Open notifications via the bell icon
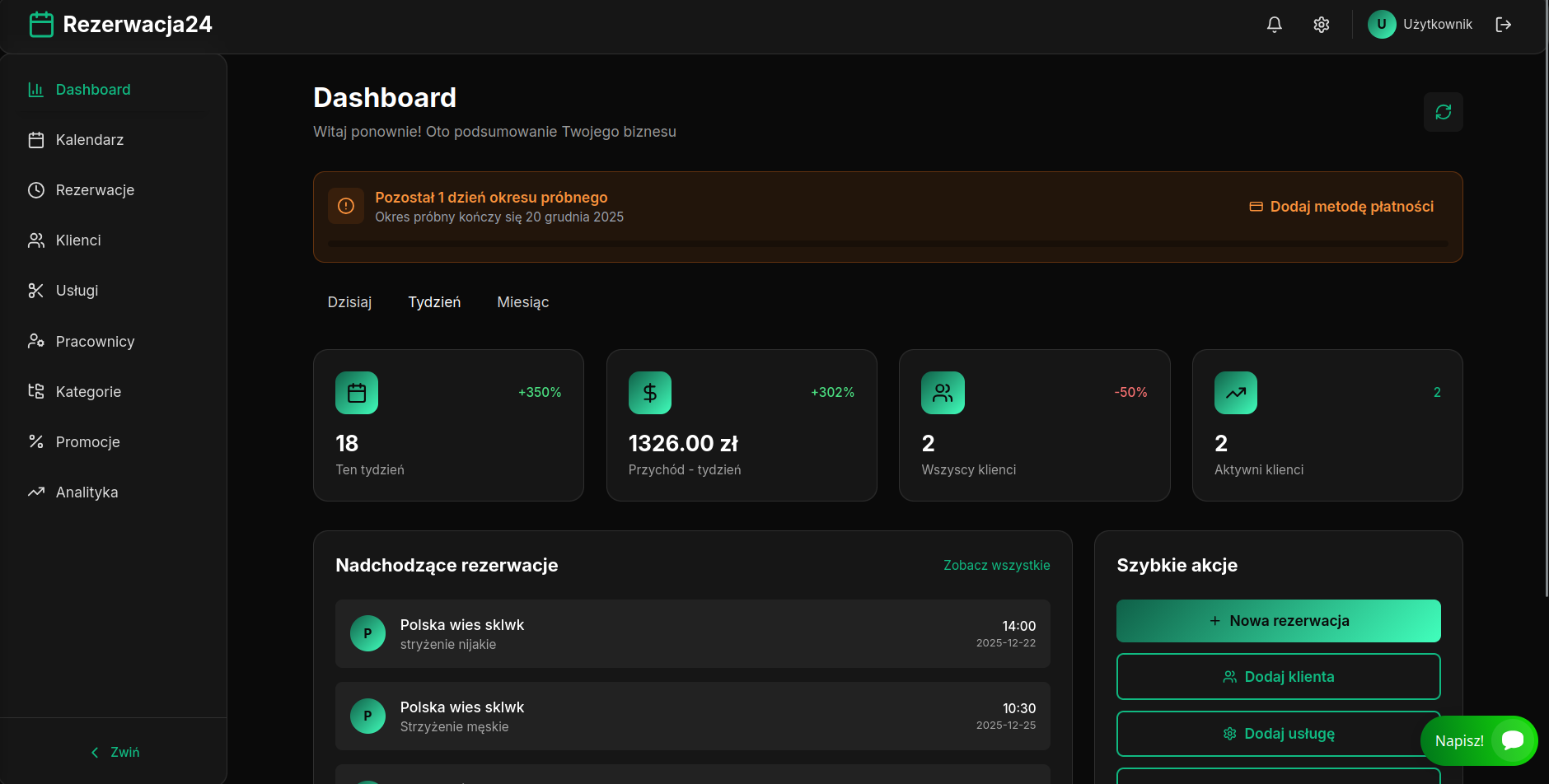The width and height of the screenshot is (1549, 784). point(1274,25)
